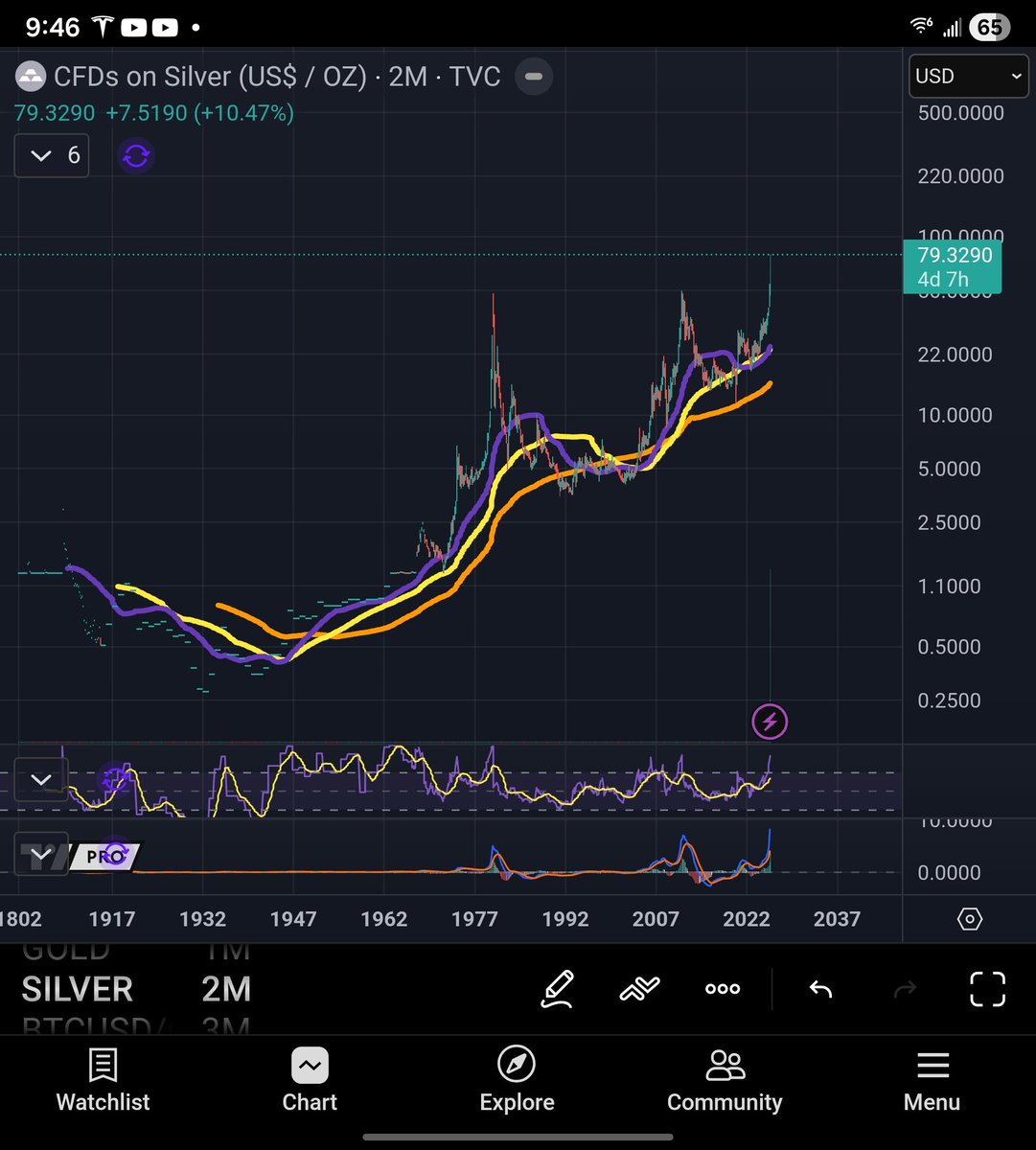Tap the 2037 label on the time axis
This screenshot has width=1036, height=1150.
(x=837, y=919)
